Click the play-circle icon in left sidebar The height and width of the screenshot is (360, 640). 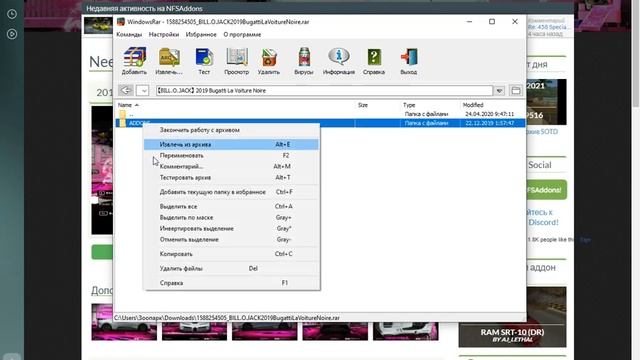tap(12, 34)
